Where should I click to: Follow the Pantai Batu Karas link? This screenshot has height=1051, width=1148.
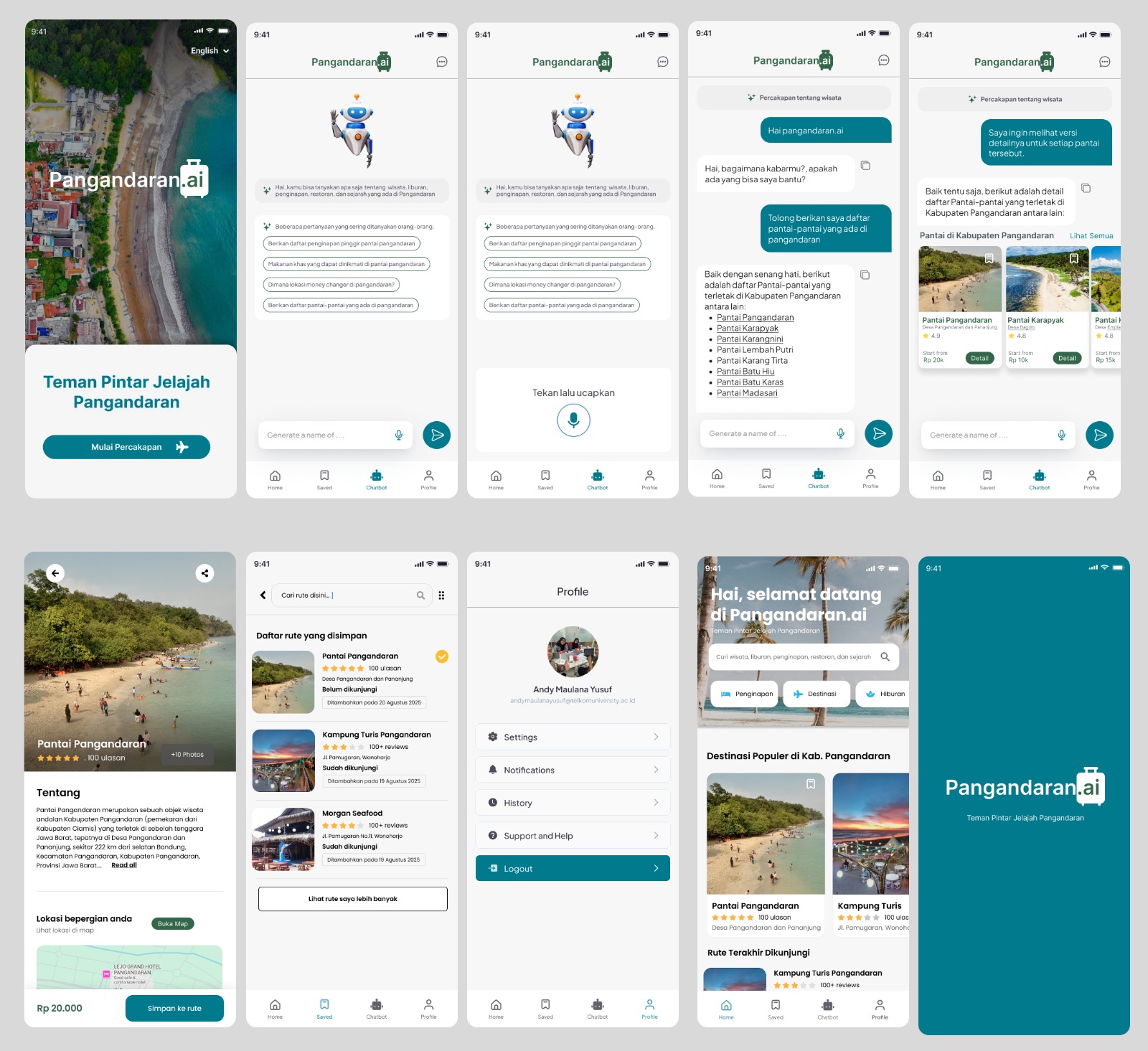(750, 382)
